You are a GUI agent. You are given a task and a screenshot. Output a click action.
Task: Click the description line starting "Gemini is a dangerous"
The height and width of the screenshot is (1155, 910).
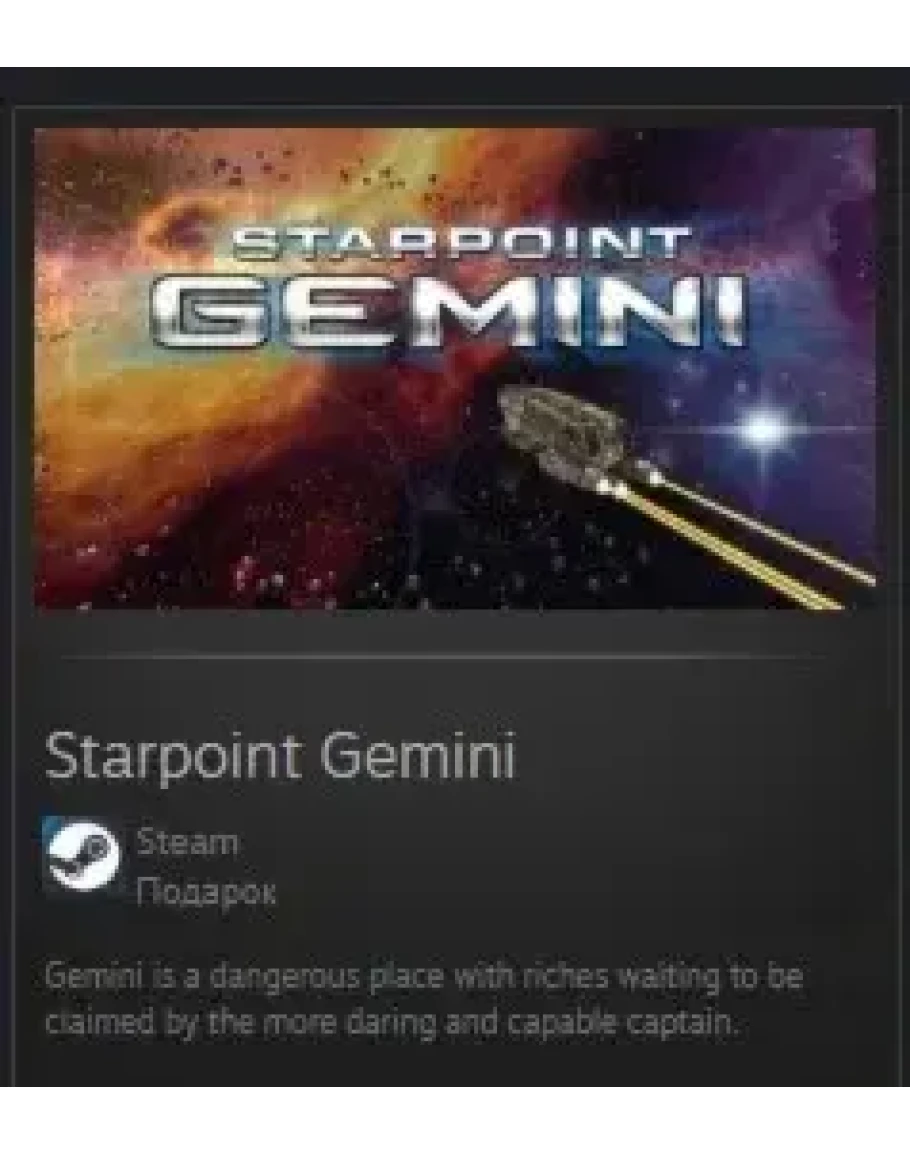coord(424,977)
